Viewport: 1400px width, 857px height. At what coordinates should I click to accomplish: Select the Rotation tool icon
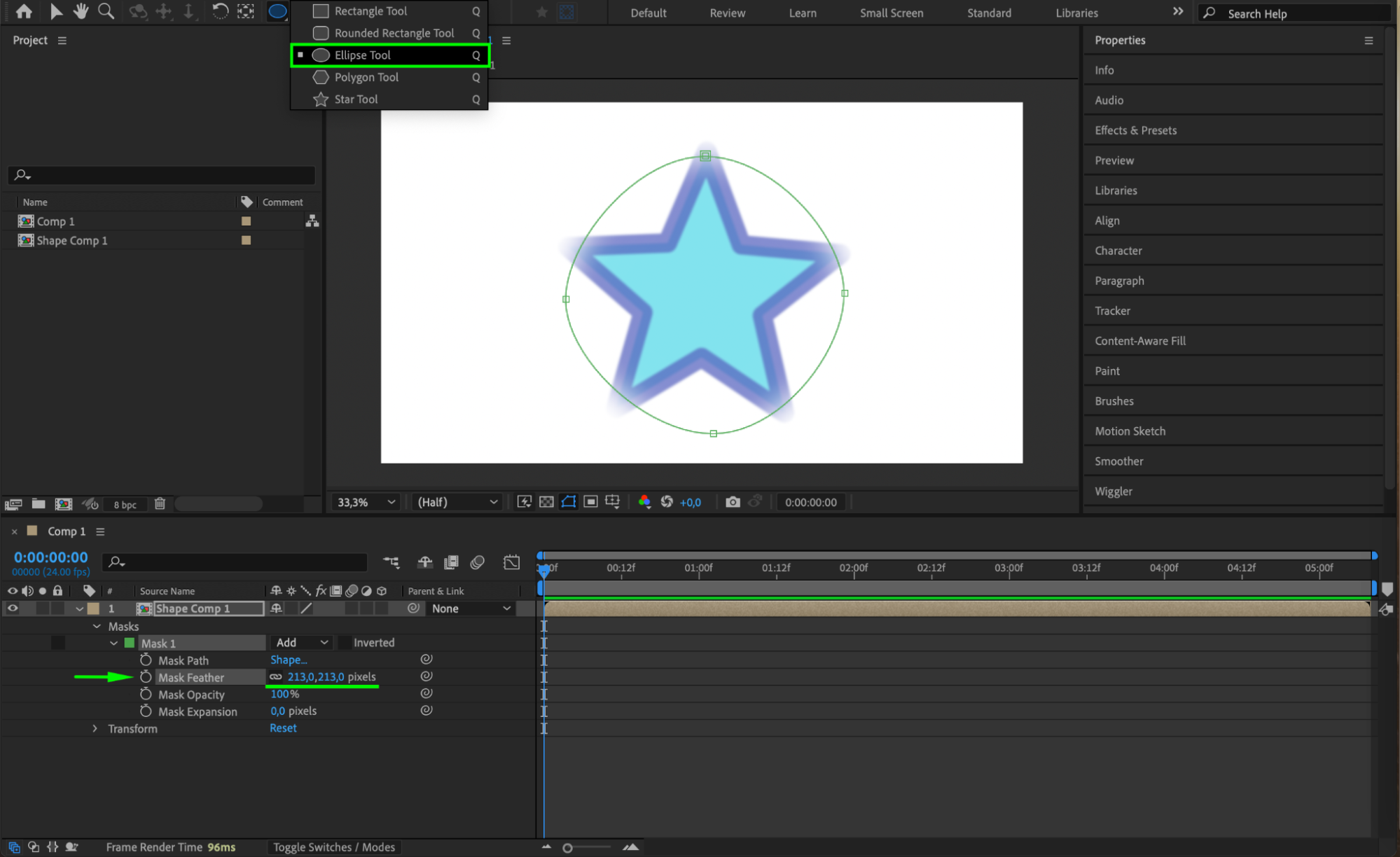coord(220,11)
